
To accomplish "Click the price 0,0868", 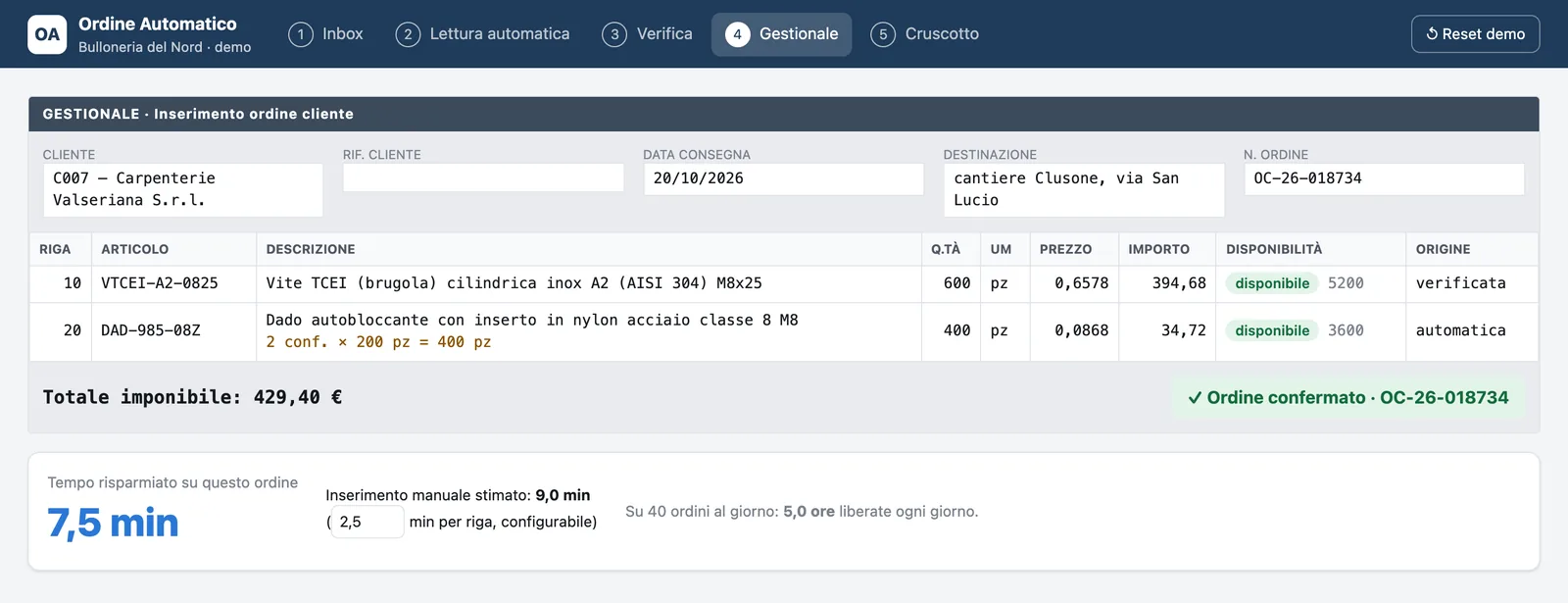I will (1082, 330).
